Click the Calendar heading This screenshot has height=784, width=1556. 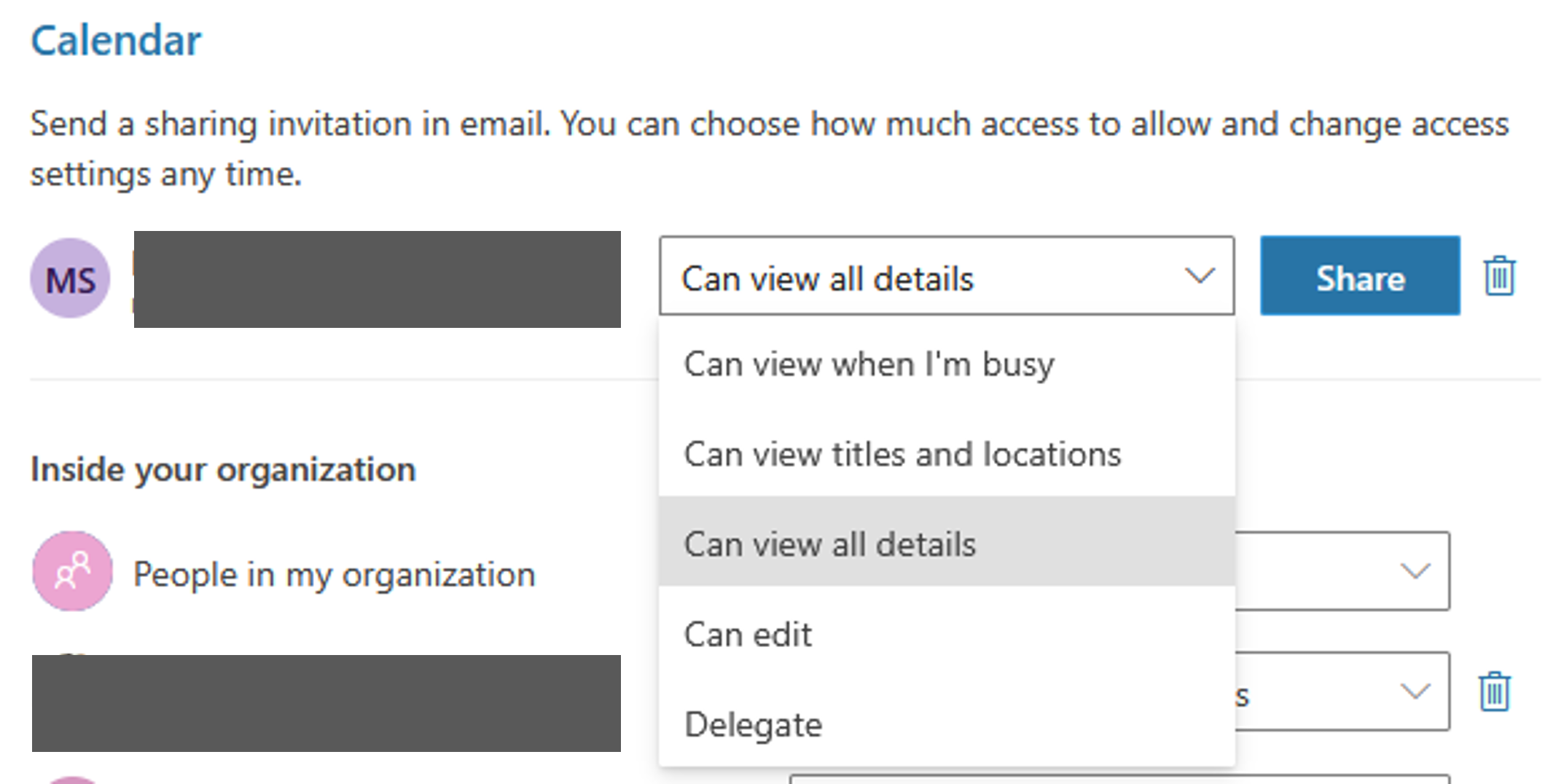pos(115,40)
